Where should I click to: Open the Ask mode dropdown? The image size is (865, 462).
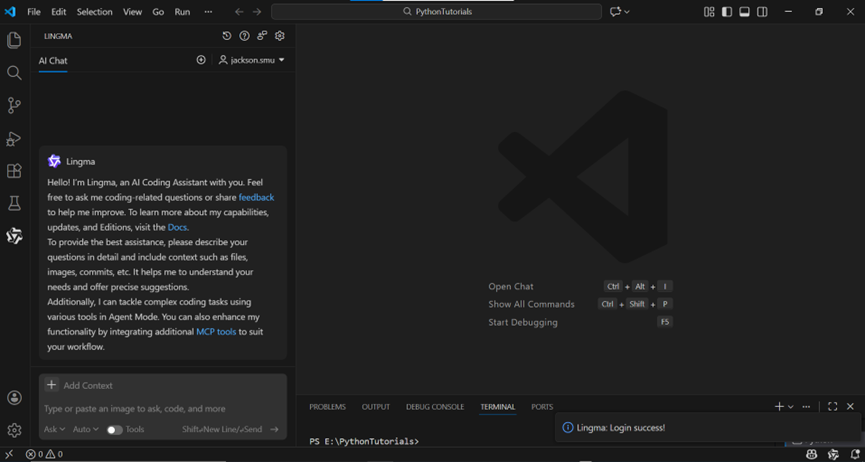tap(55, 429)
